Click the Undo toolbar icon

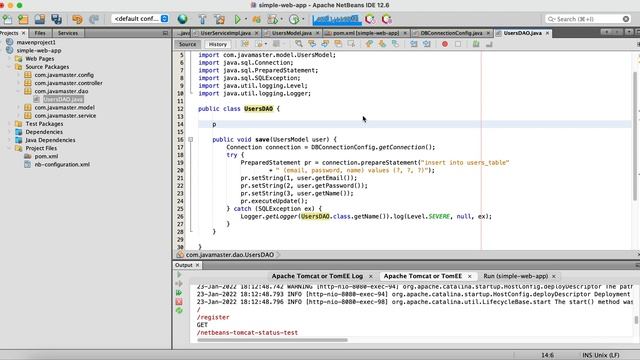pyautogui.click(x=77, y=19)
